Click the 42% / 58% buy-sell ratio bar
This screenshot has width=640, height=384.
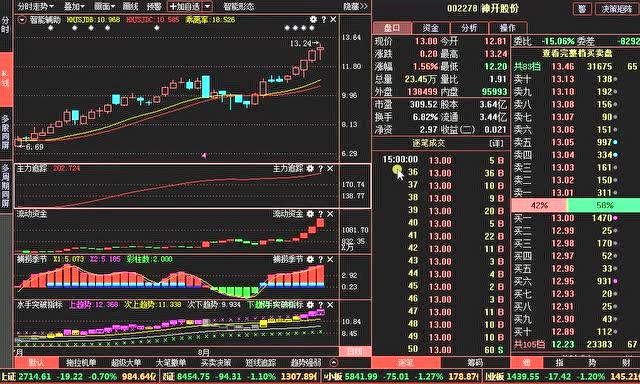pyautogui.click(x=576, y=205)
